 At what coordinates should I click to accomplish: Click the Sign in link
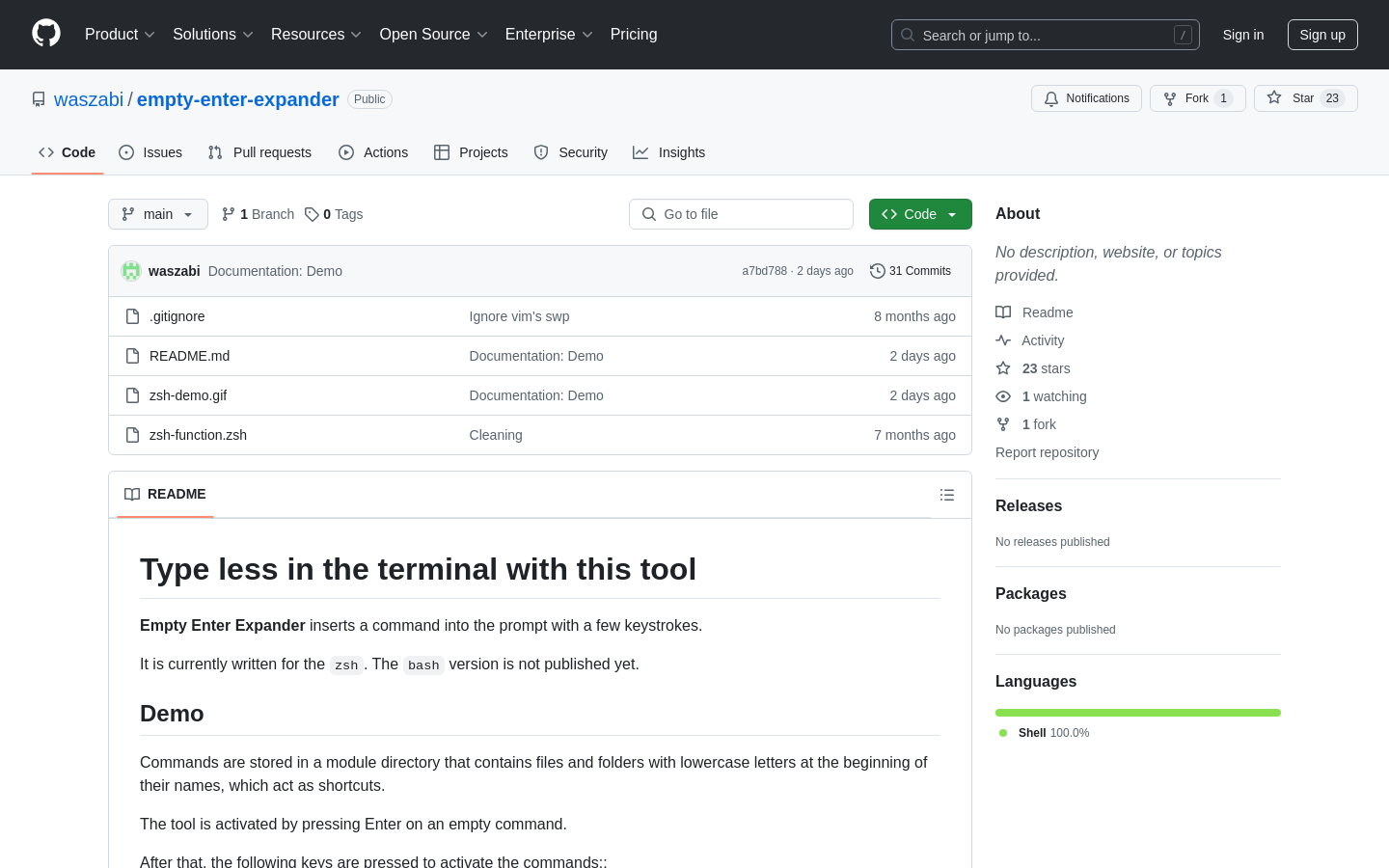pos(1242,35)
